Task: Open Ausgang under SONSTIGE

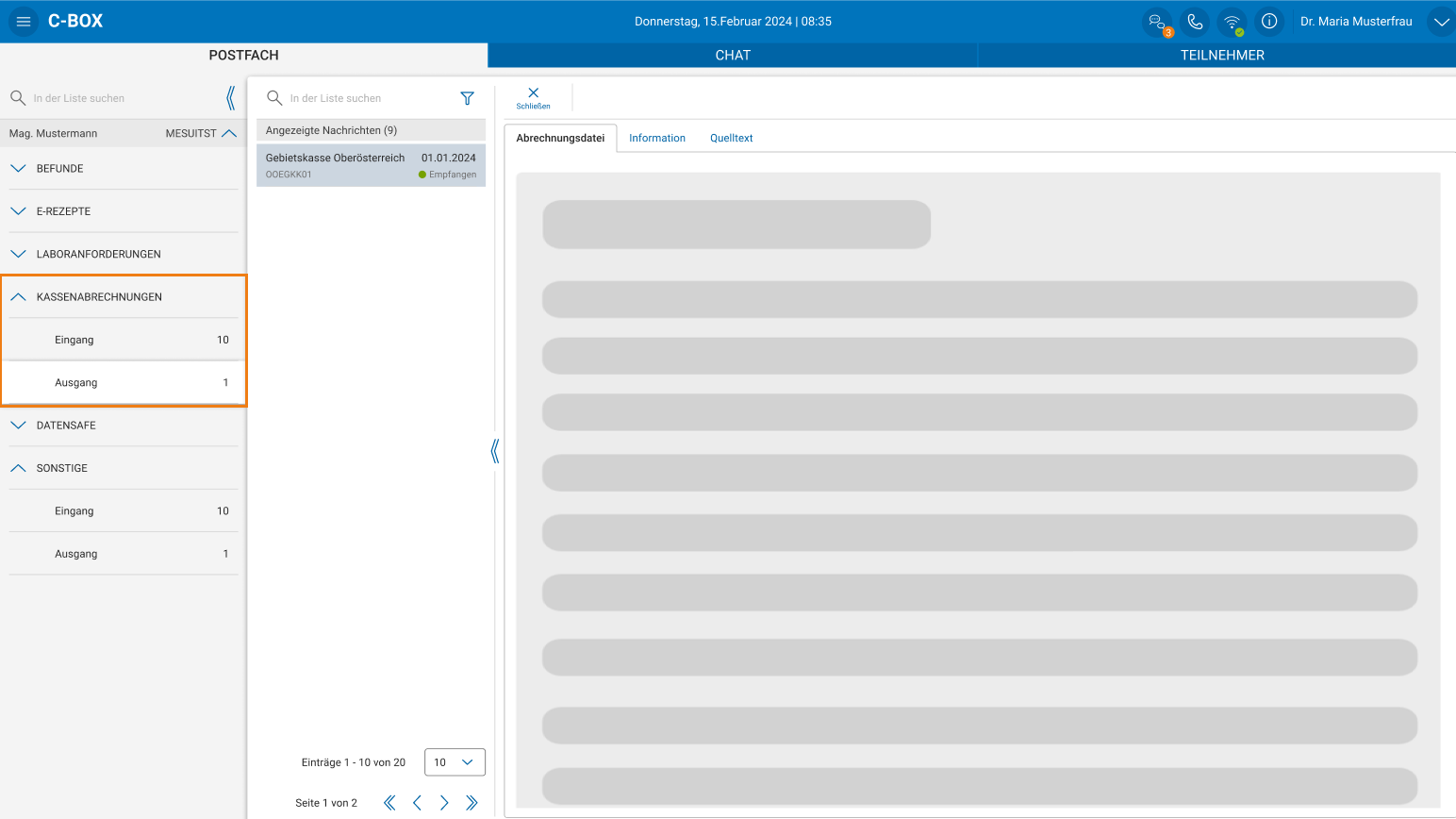Action: [124, 554]
